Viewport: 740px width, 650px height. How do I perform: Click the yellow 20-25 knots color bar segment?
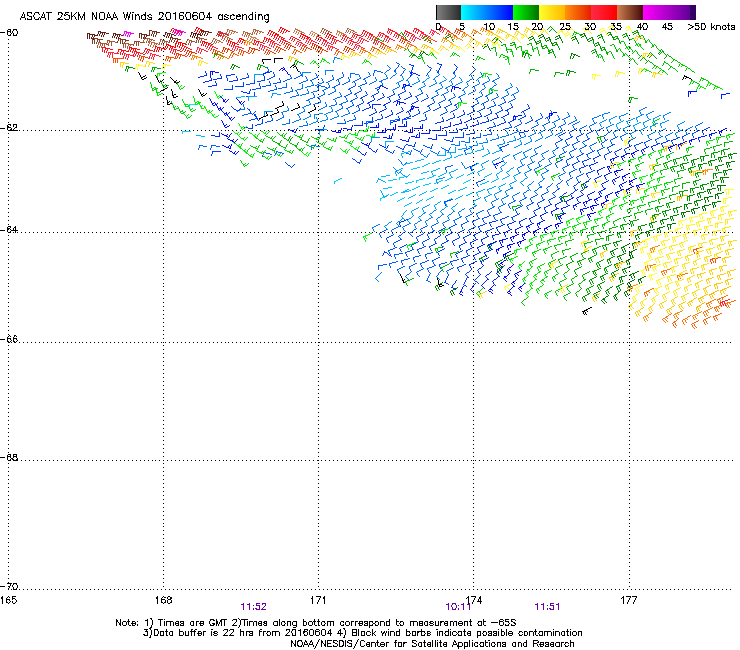click(x=552, y=12)
